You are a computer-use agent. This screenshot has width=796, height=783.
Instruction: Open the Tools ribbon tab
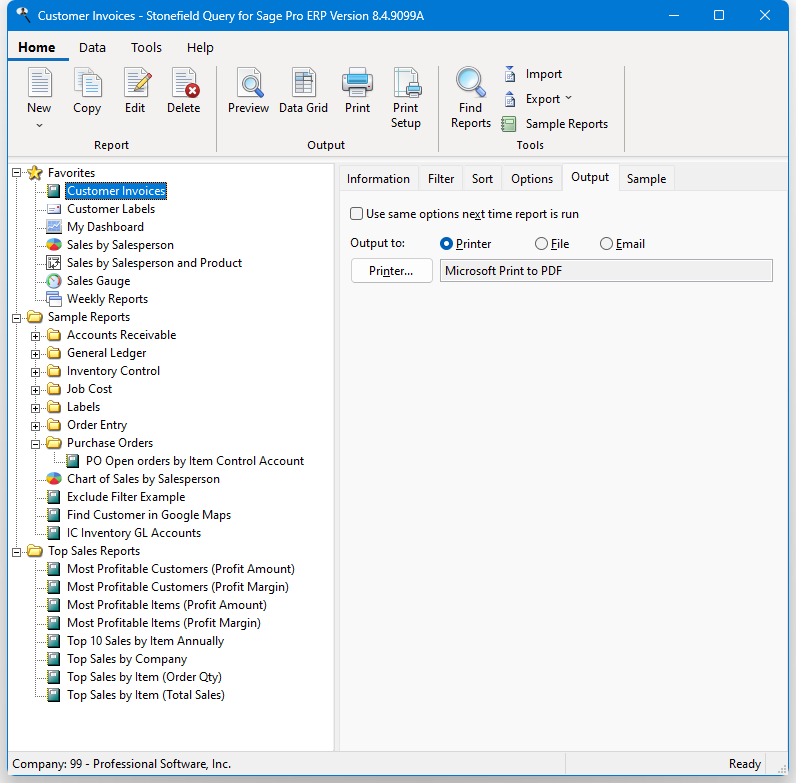point(146,48)
